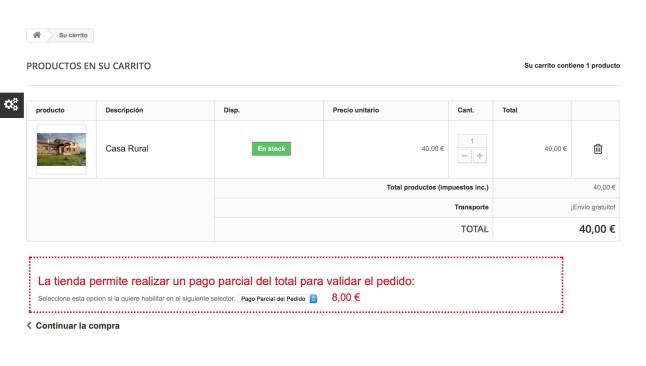The width and height of the screenshot is (646, 366).
Task: Click the Disp. column header
Action: (232, 110)
